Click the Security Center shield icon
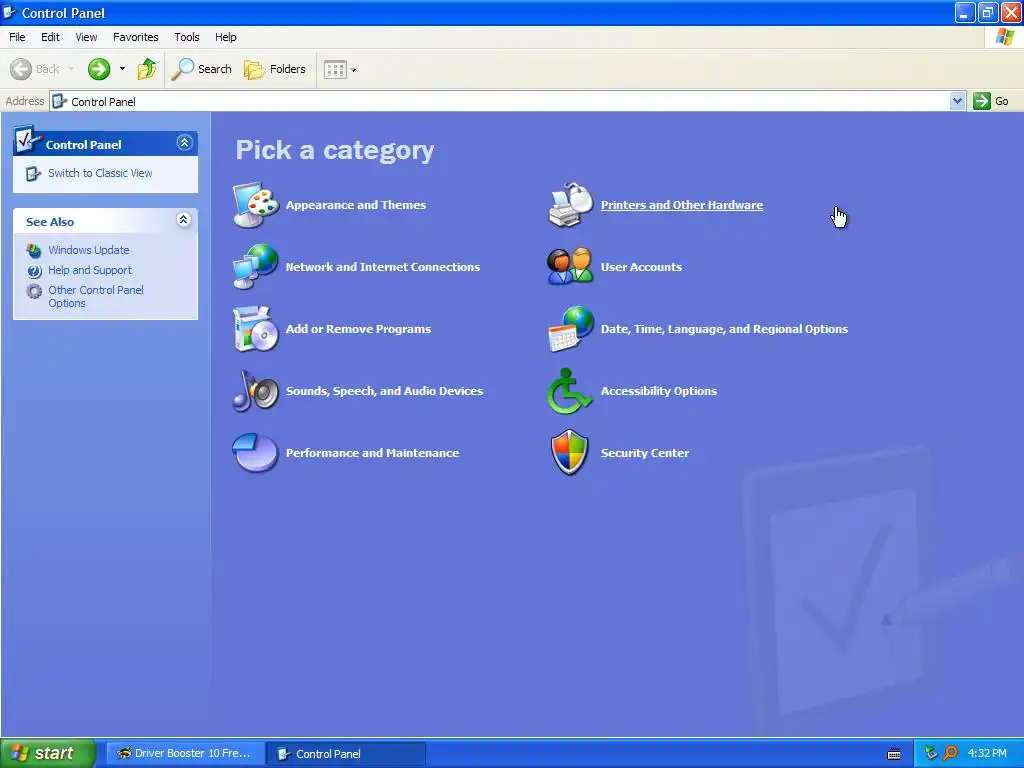The image size is (1024, 768). 569,452
